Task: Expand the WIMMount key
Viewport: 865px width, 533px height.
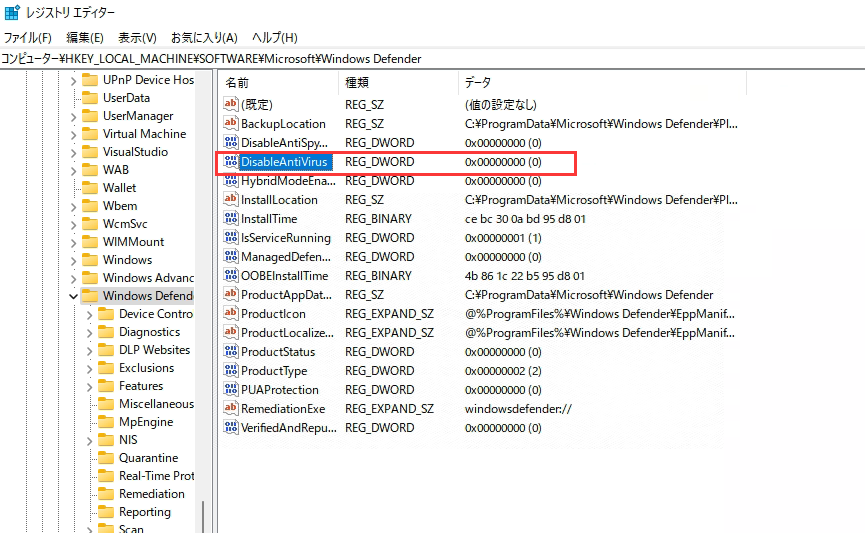Action: 73,242
